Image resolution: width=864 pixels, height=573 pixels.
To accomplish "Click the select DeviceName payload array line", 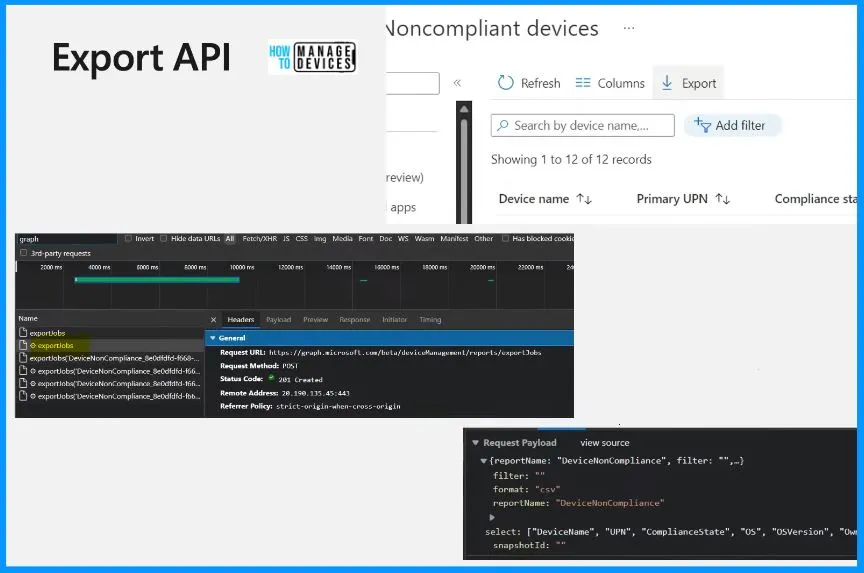I will (x=671, y=532).
